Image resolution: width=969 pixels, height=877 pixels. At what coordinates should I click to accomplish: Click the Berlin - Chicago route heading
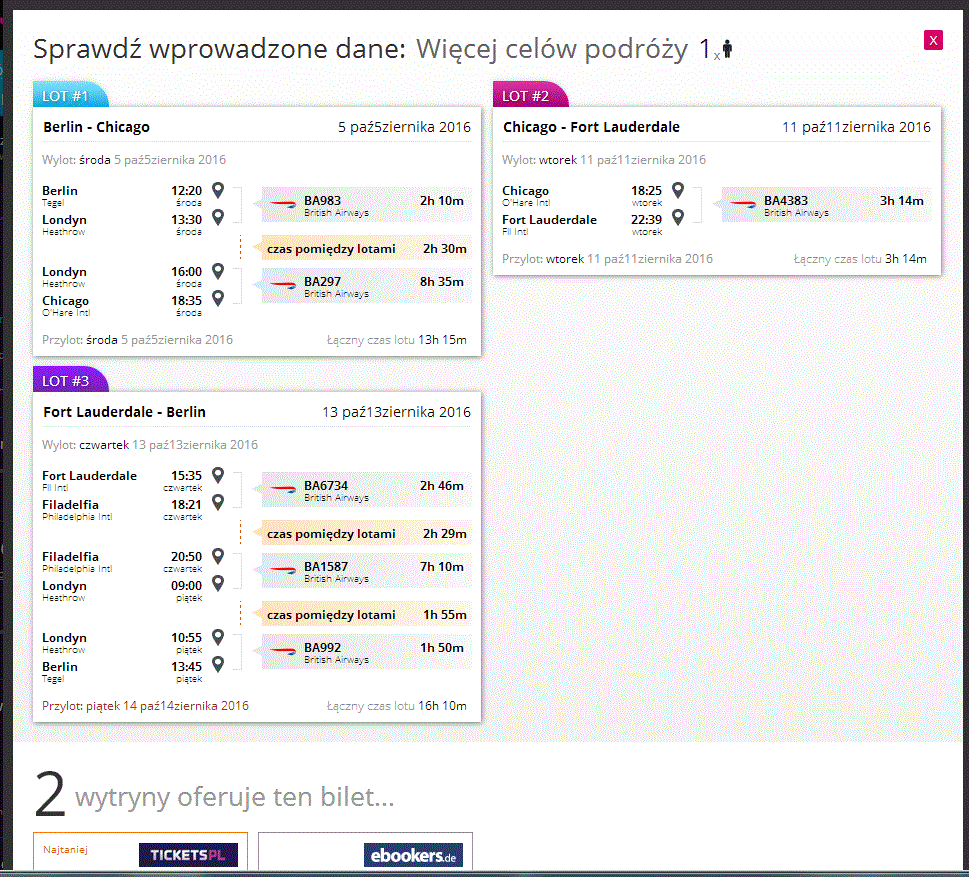pos(96,127)
